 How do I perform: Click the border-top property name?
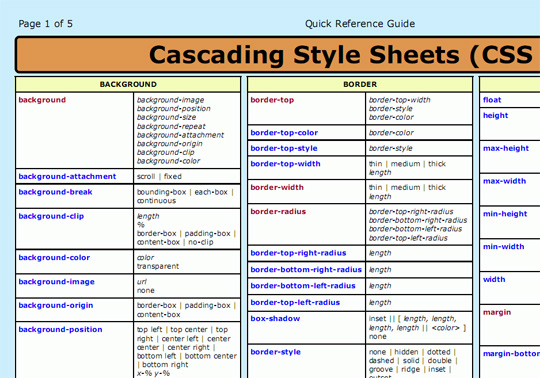coord(272,100)
